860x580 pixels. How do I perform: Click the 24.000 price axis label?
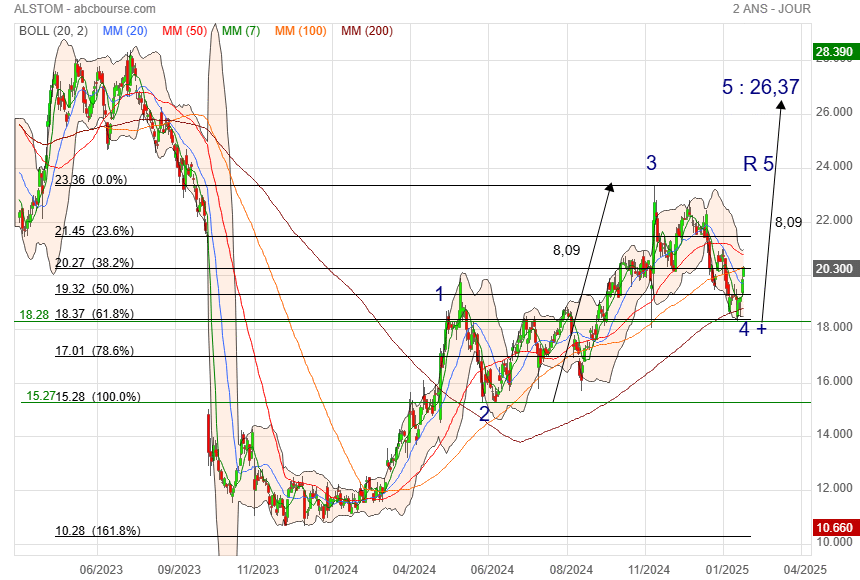pos(834,166)
